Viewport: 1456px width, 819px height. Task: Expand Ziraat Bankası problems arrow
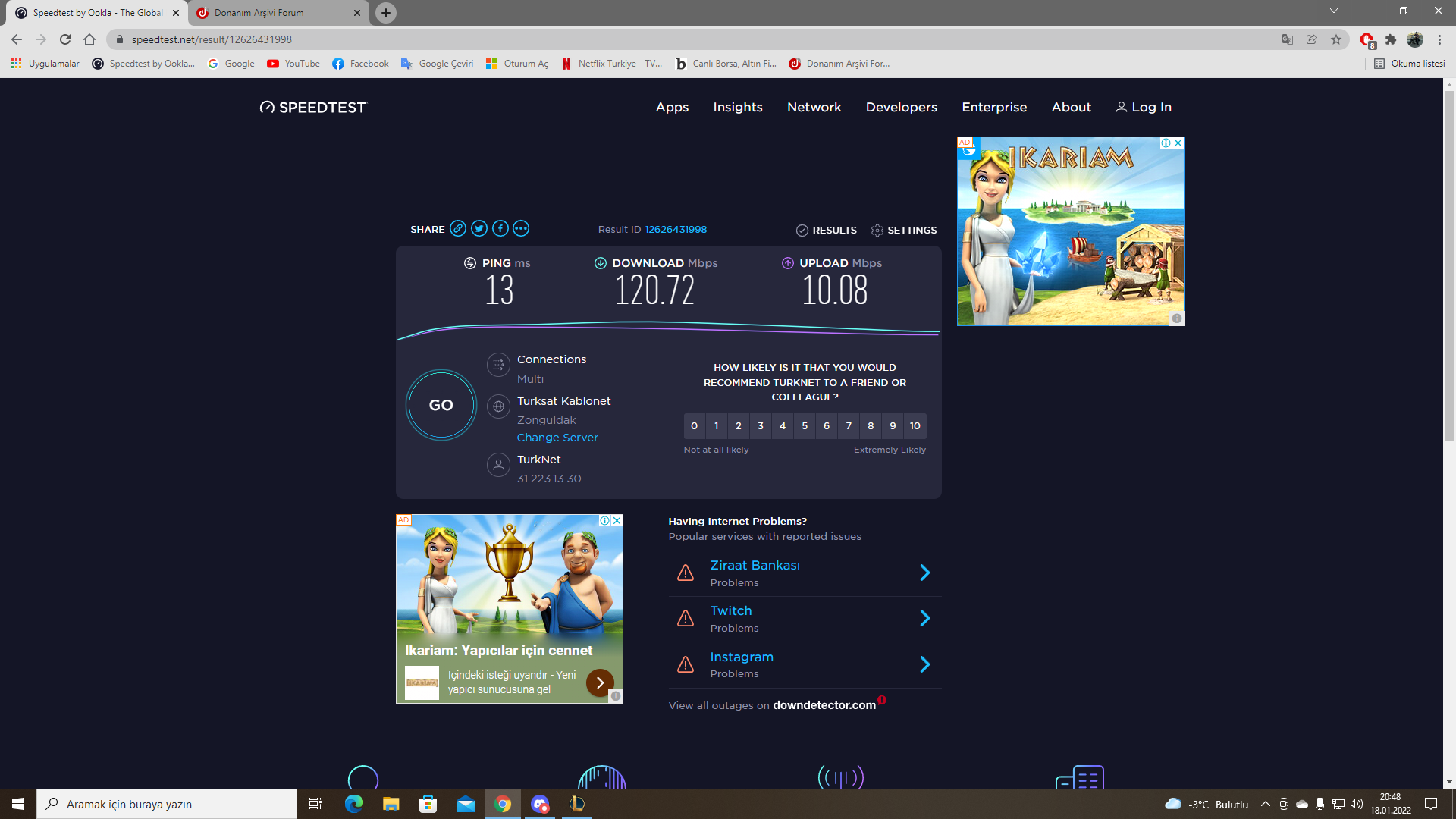pyautogui.click(x=924, y=573)
